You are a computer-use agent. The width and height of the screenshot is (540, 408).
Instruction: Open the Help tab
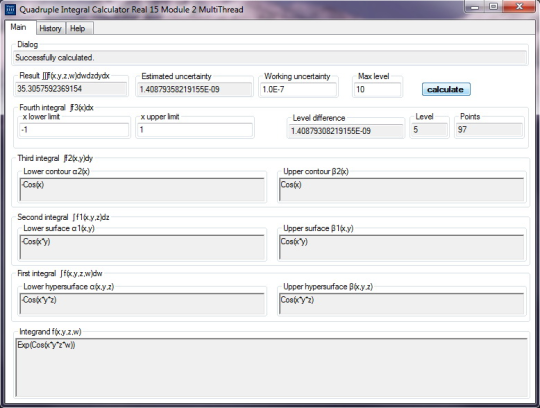coord(79,28)
